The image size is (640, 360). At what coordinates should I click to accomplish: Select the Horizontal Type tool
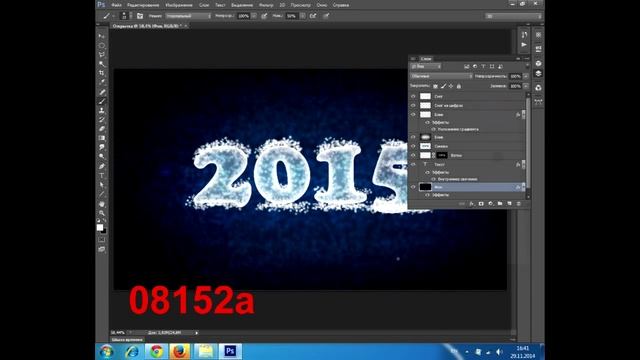[x=102, y=176]
